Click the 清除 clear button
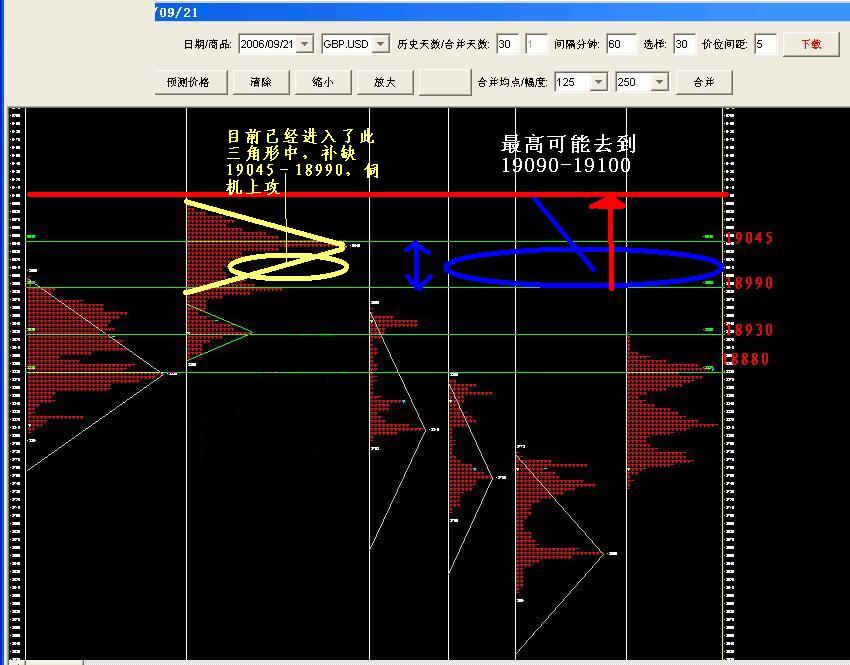 point(261,82)
